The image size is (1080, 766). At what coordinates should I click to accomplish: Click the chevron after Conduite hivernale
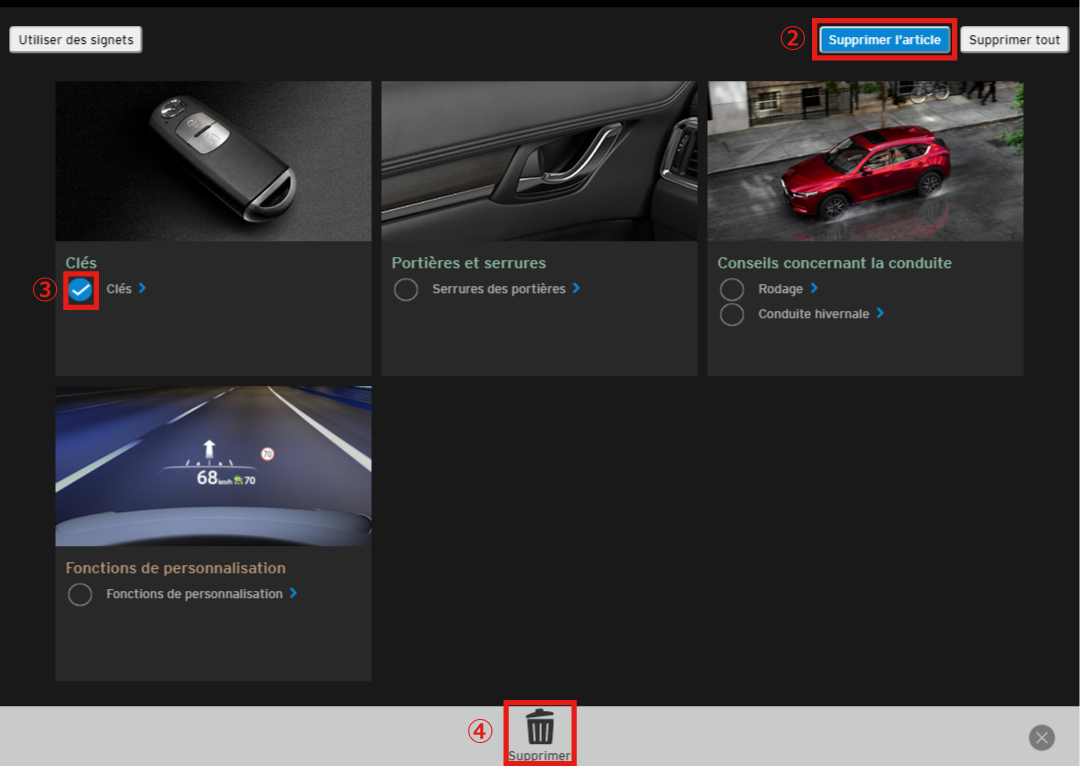[880, 313]
